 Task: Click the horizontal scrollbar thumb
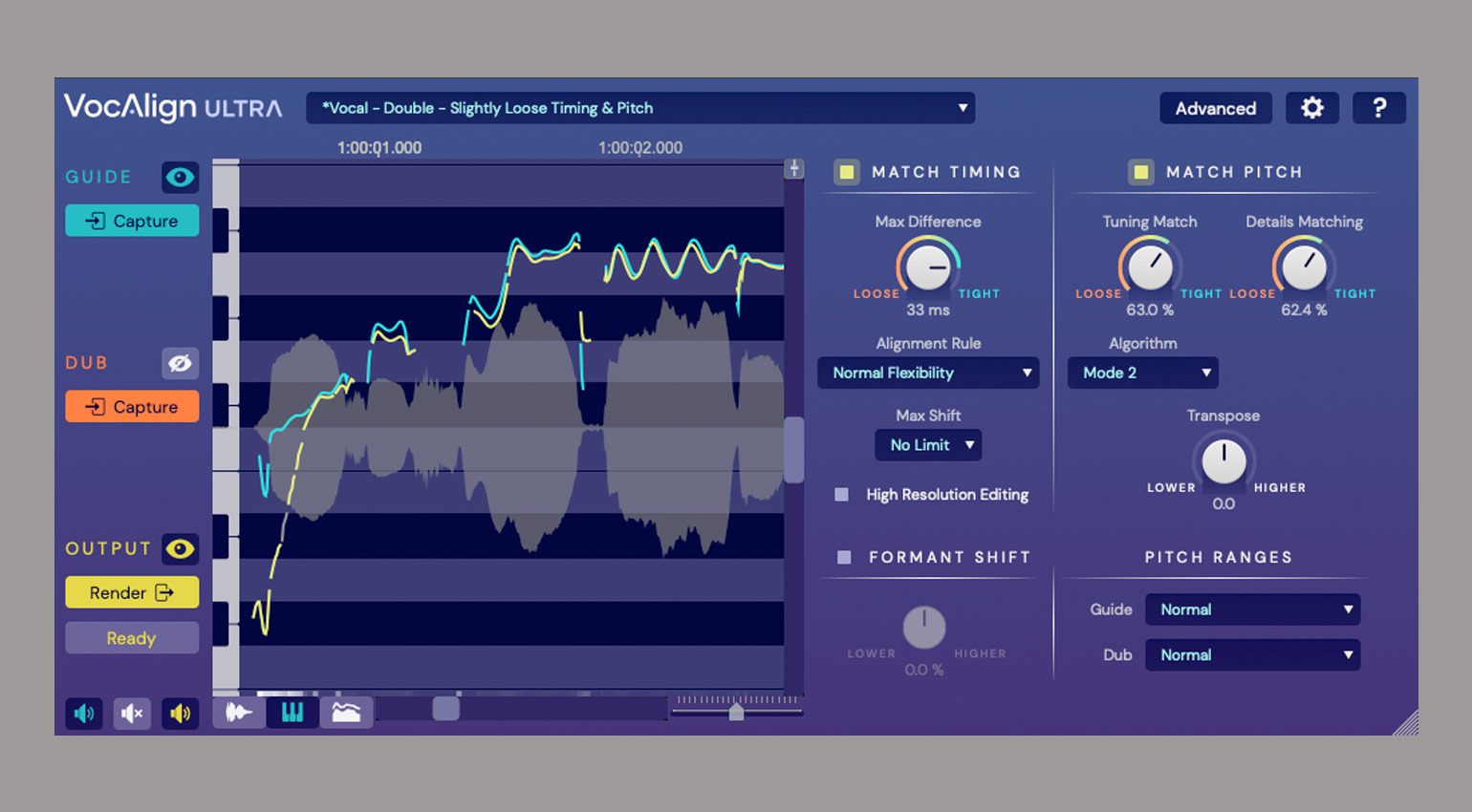pyautogui.click(x=445, y=708)
